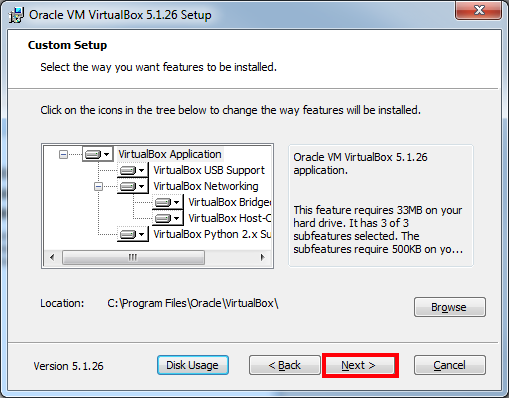Proceed with the Next button
This screenshot has width=509, height=398.
359,365
